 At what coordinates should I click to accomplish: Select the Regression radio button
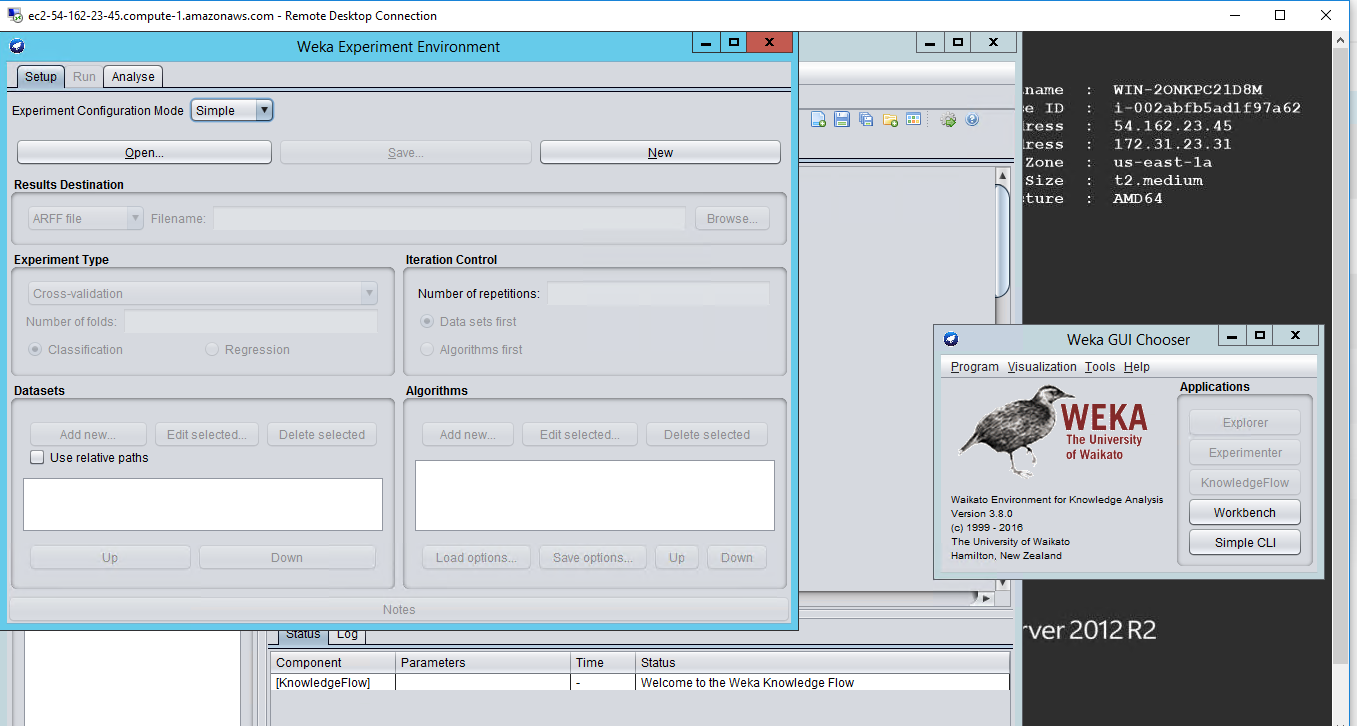click(x=212, y=350)
